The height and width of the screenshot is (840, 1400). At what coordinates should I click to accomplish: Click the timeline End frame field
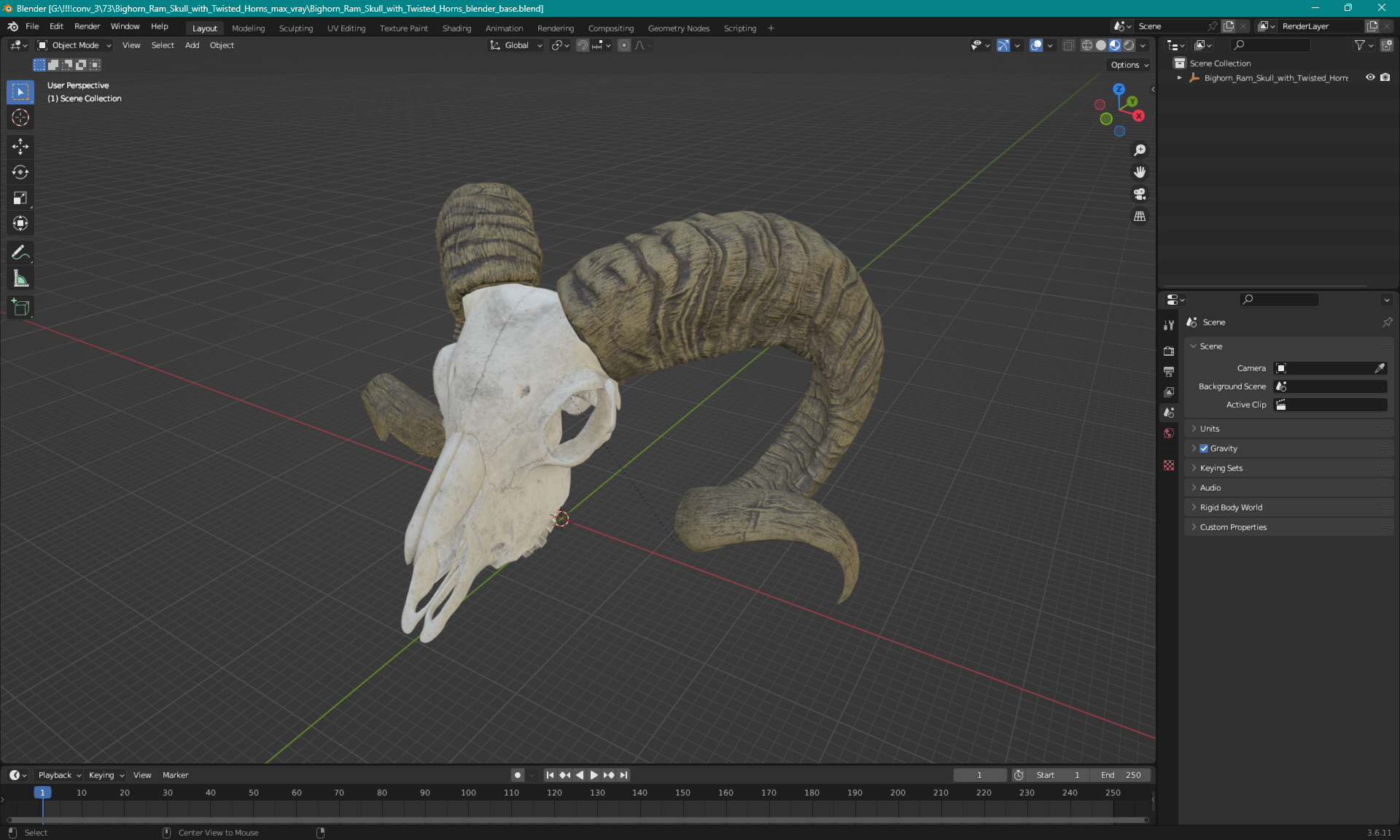1121,775
